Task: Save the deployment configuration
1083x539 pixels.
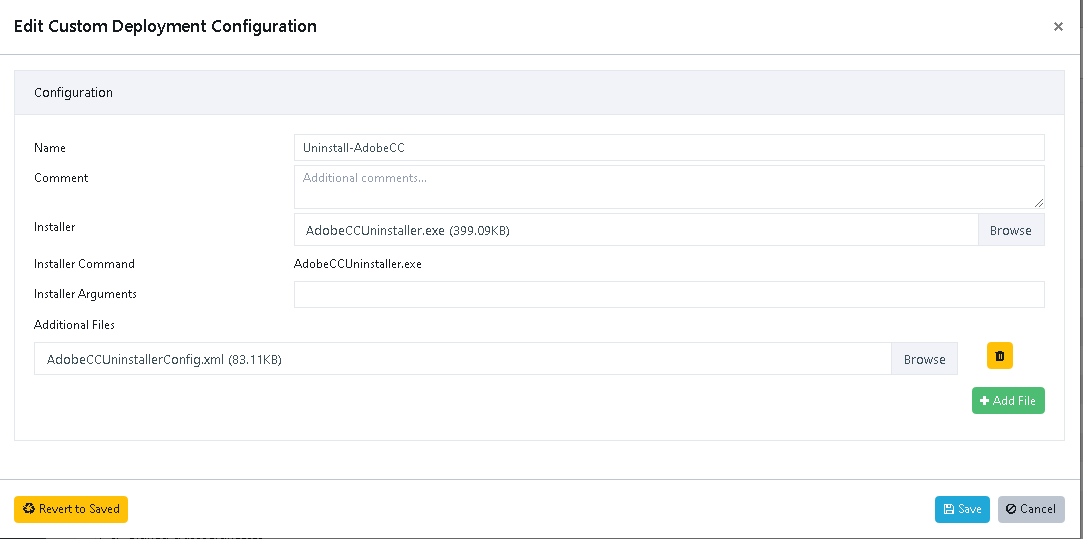Action: click(x=962, y=509)
